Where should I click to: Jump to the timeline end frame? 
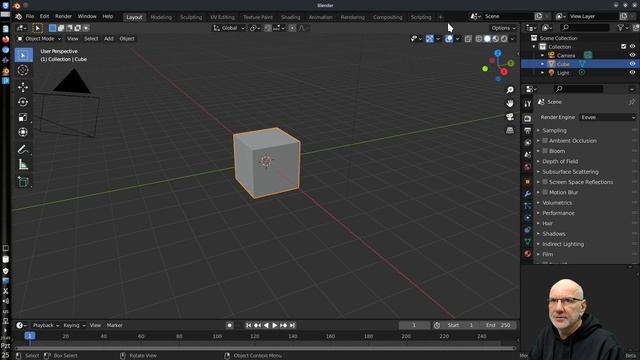click(x=293, y=325)
